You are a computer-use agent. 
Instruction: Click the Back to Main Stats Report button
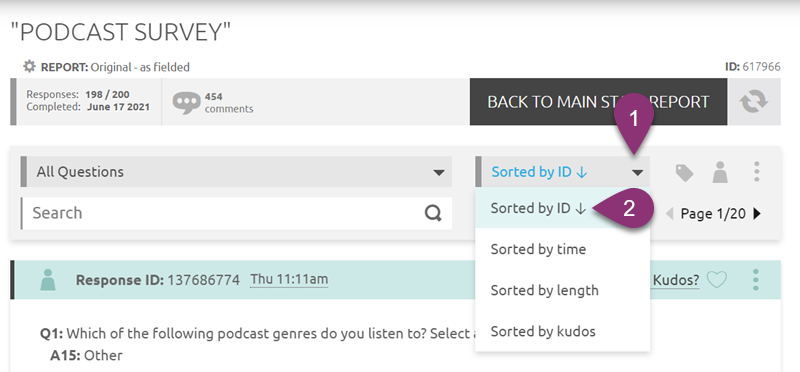point(598,102)
